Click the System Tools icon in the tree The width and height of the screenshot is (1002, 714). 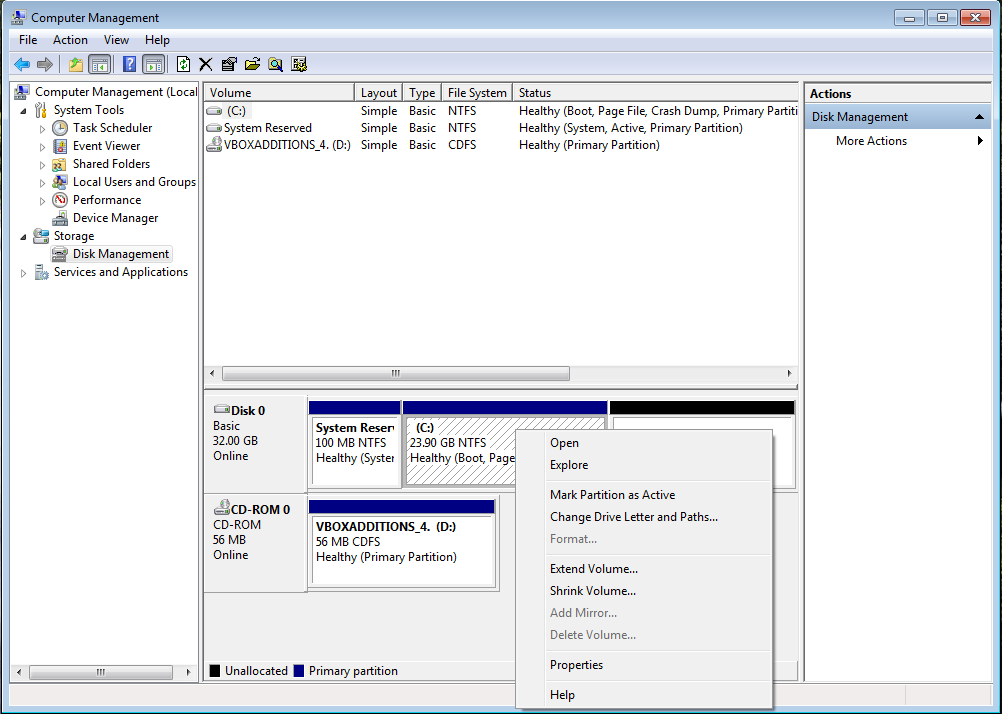pos(41,110)
